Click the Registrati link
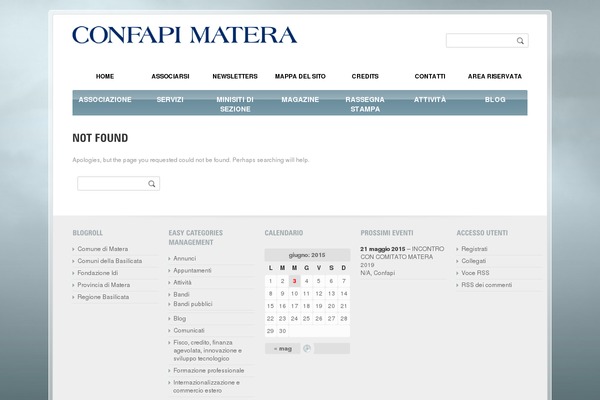The image size is (600, 400). 474,249
